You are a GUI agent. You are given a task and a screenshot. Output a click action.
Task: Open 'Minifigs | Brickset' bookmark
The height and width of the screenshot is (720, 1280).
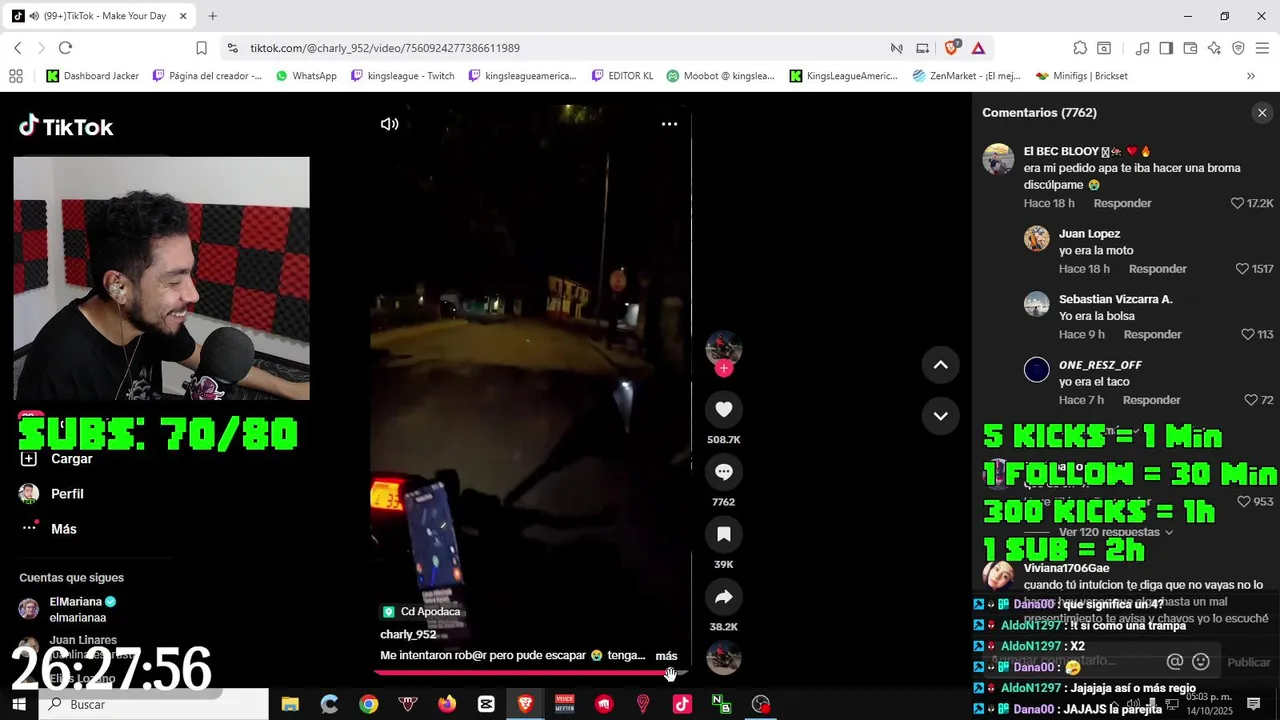(x=1082, y=76)
